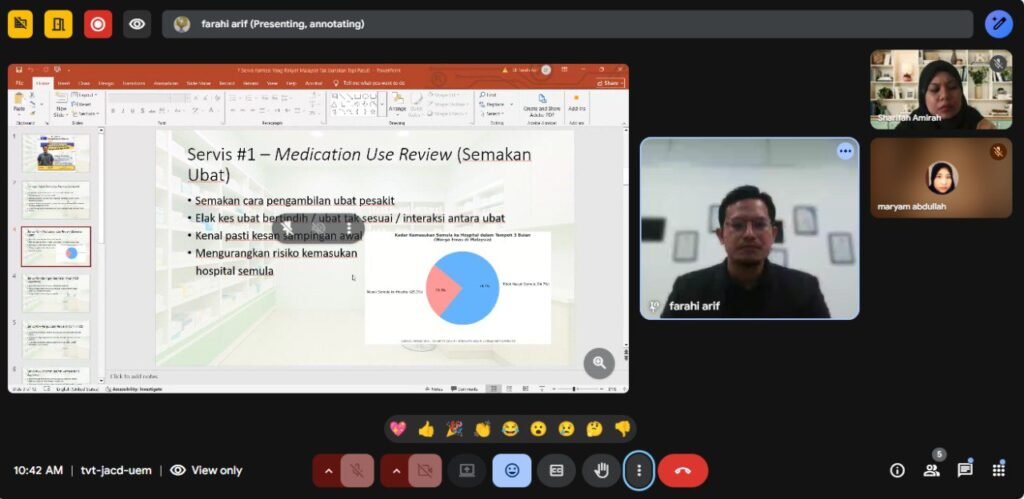The height and width of the screenshot is (499, 1024).
Task: Send a heart reaction
Action: click(398, 429)
